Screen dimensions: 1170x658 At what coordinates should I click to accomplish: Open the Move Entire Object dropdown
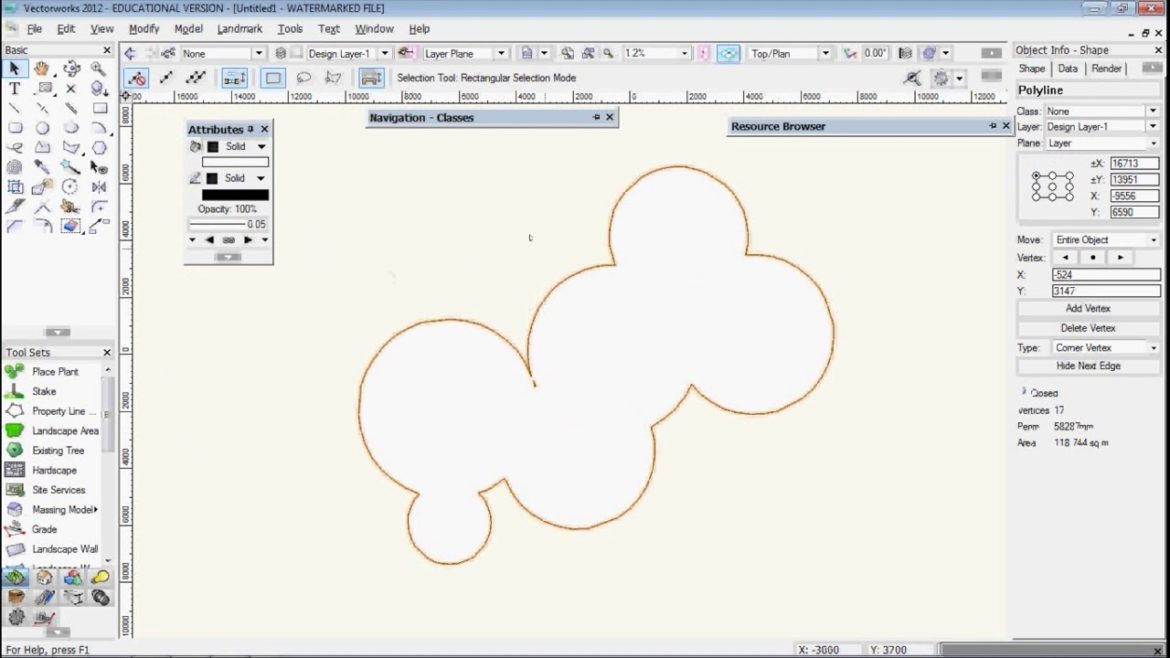coord(1106,240)
